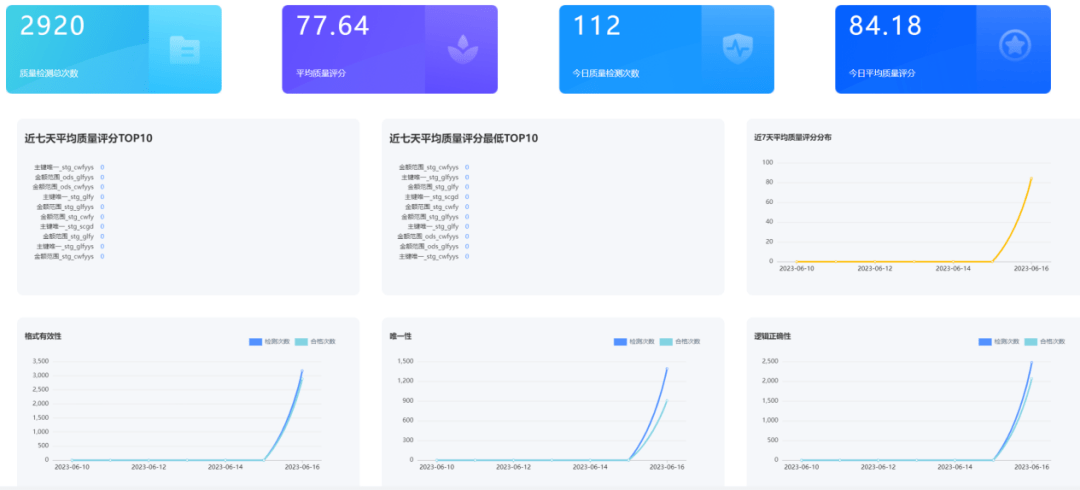
Task: Toggle 检测次数 legend in 逻辑正确性 chart
Action: click(995, 342)
